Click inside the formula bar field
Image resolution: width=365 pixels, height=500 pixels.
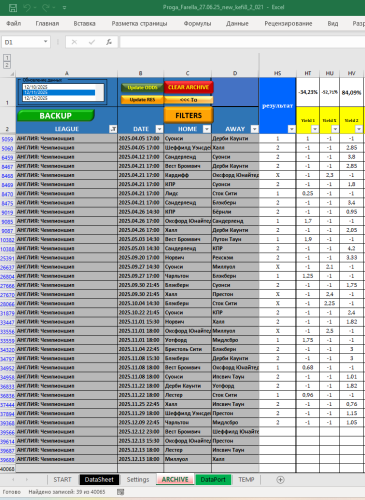point(242,42)
